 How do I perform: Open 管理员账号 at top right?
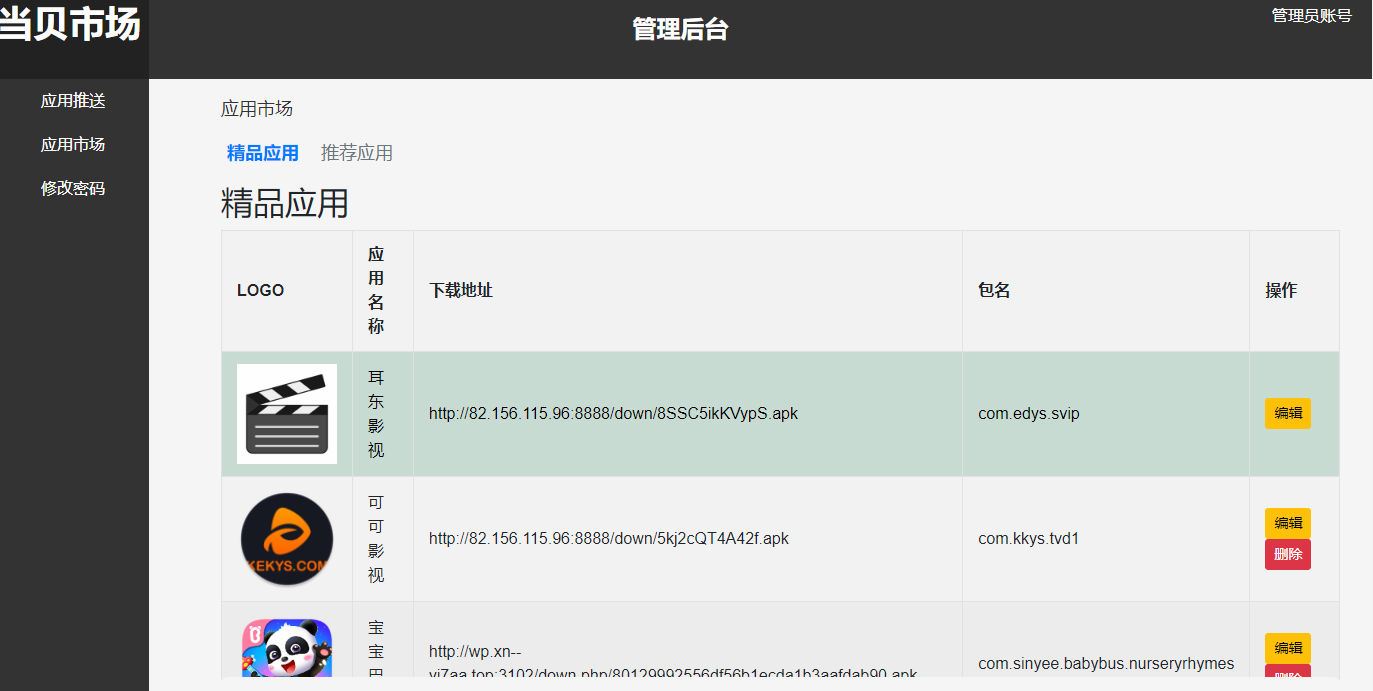1310,14
